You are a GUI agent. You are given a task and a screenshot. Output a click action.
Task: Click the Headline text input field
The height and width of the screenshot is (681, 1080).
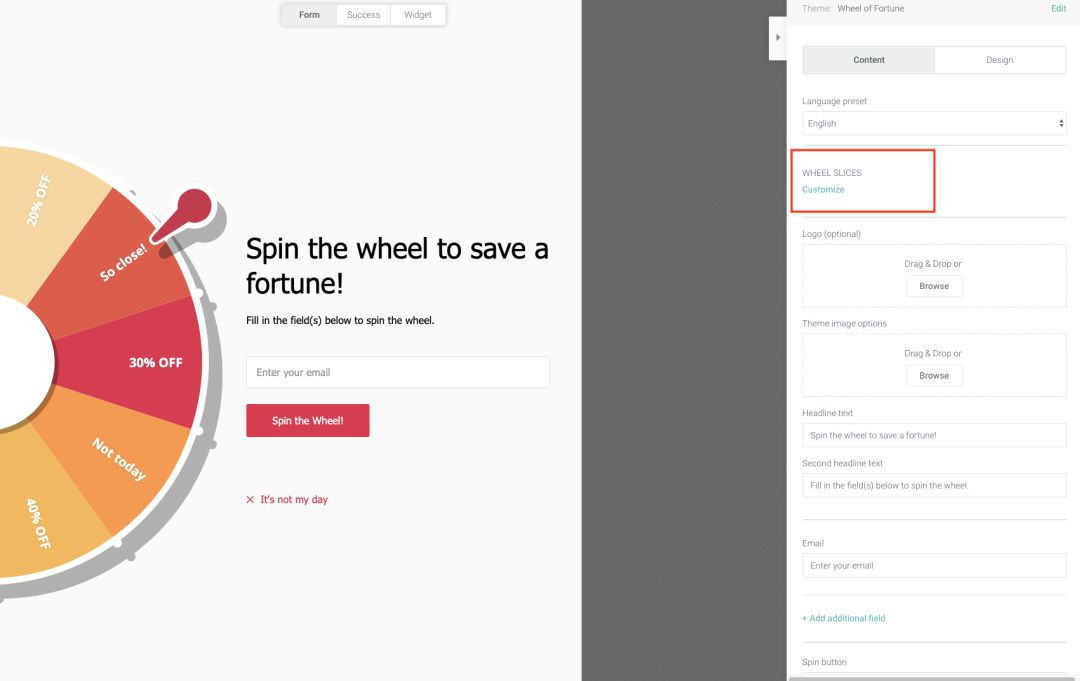(x=934, y=436)
